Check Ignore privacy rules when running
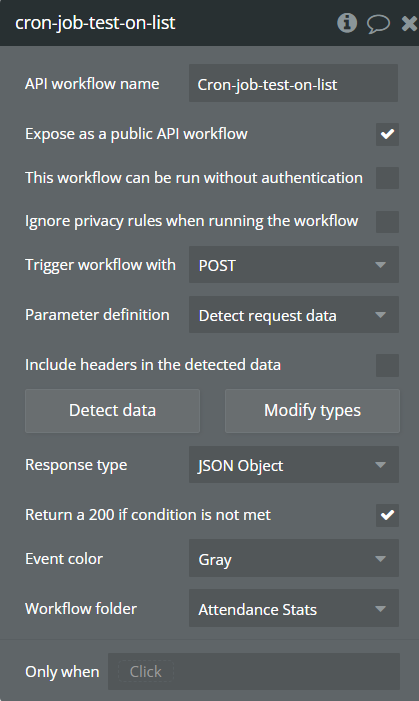This screenshot has height=701, width=419. (x=387, y=222)
